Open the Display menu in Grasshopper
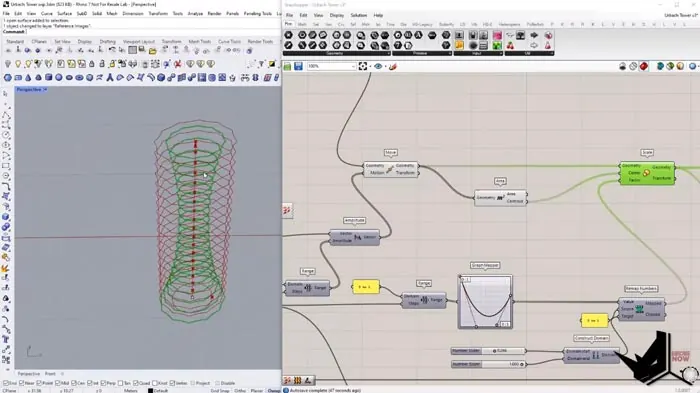 337,15
